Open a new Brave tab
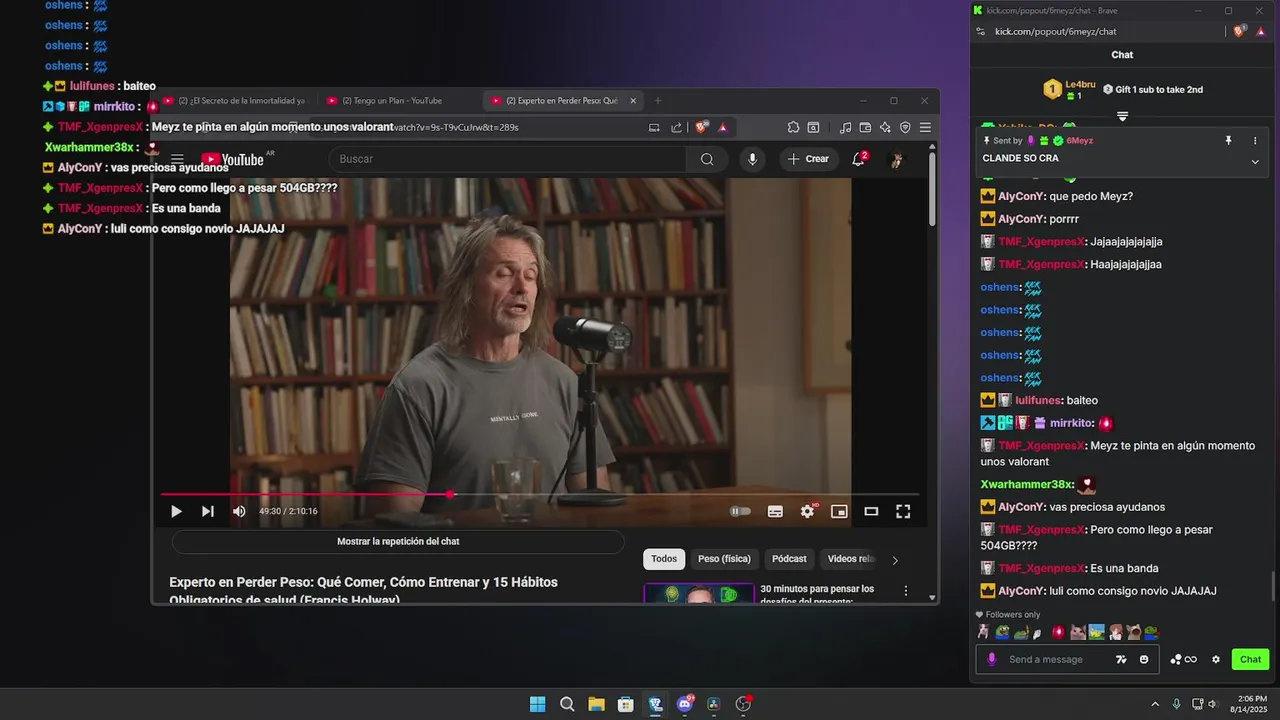The width and height of the screenshot is (1280, 720). (658, 100)
